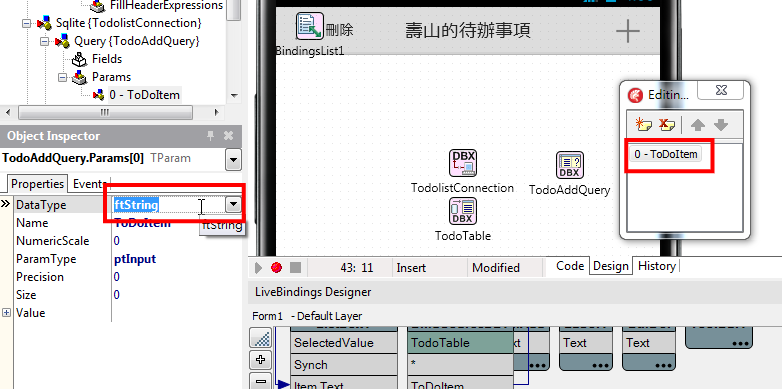
Task: Switch to the Code tab
Action: tap(570, 266)
